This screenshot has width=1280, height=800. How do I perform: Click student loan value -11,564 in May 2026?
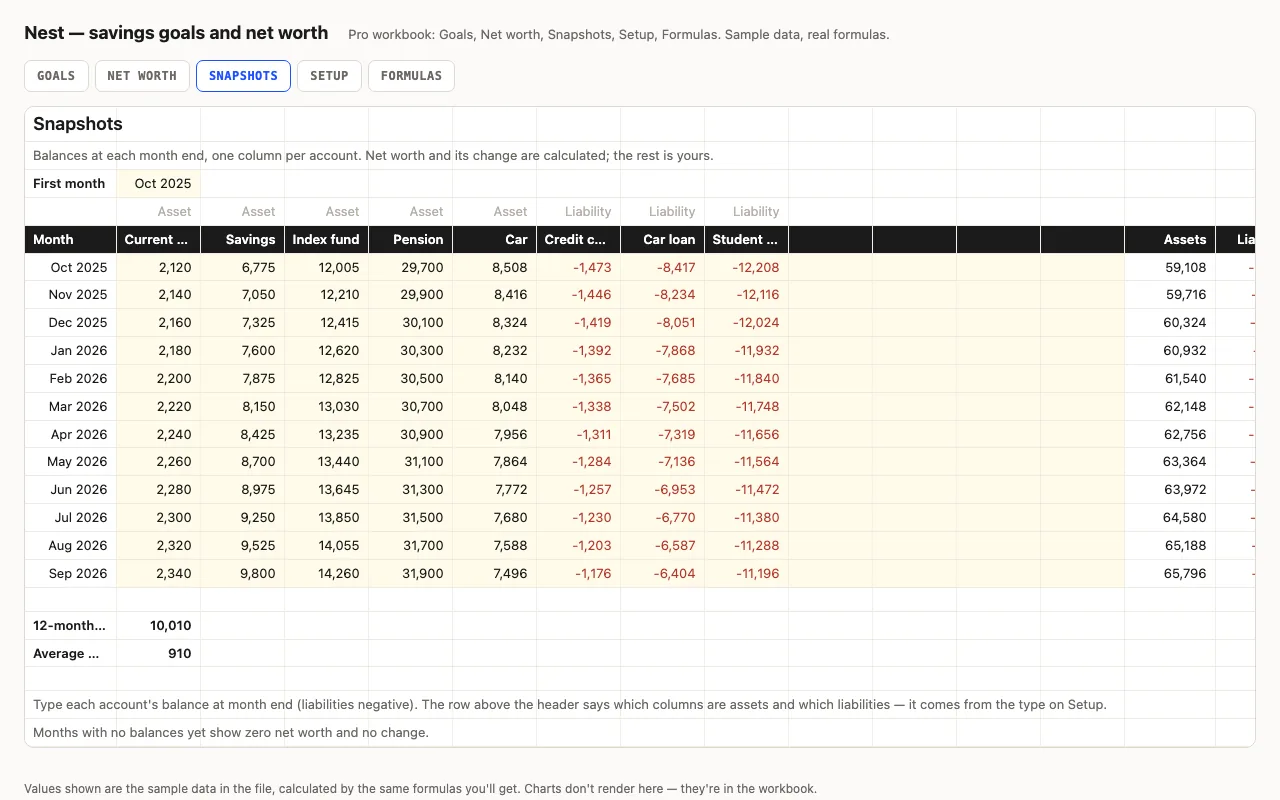pyautogui.click(x=747, y=462)
